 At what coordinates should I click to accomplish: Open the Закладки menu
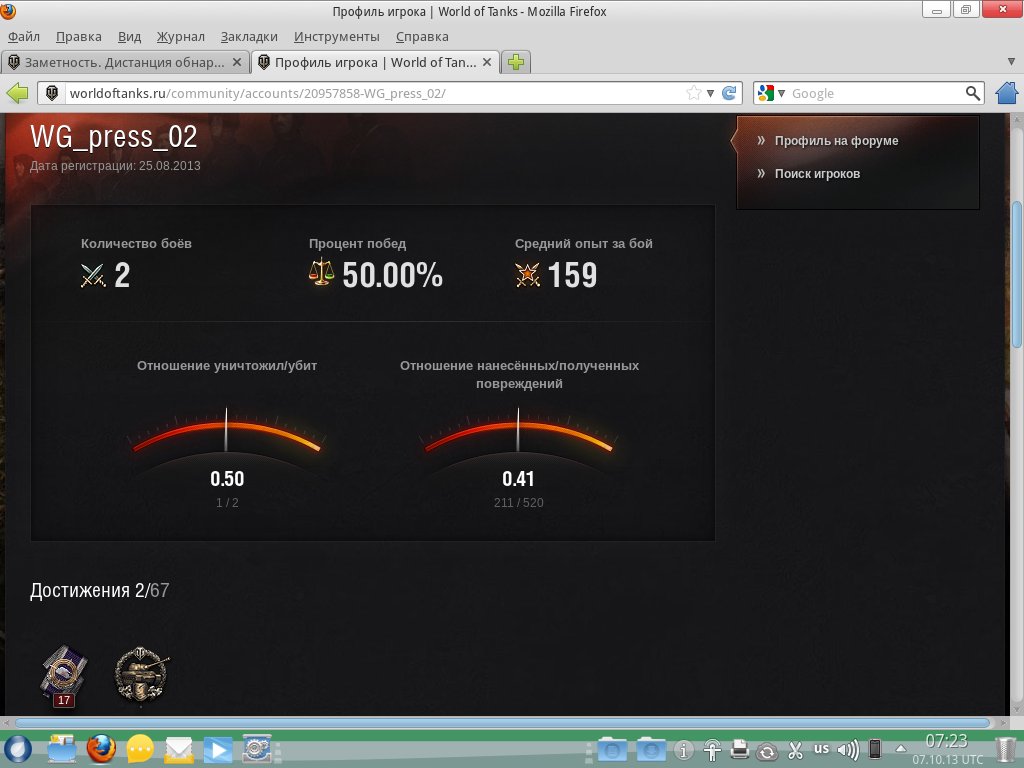tap(249, 36)
